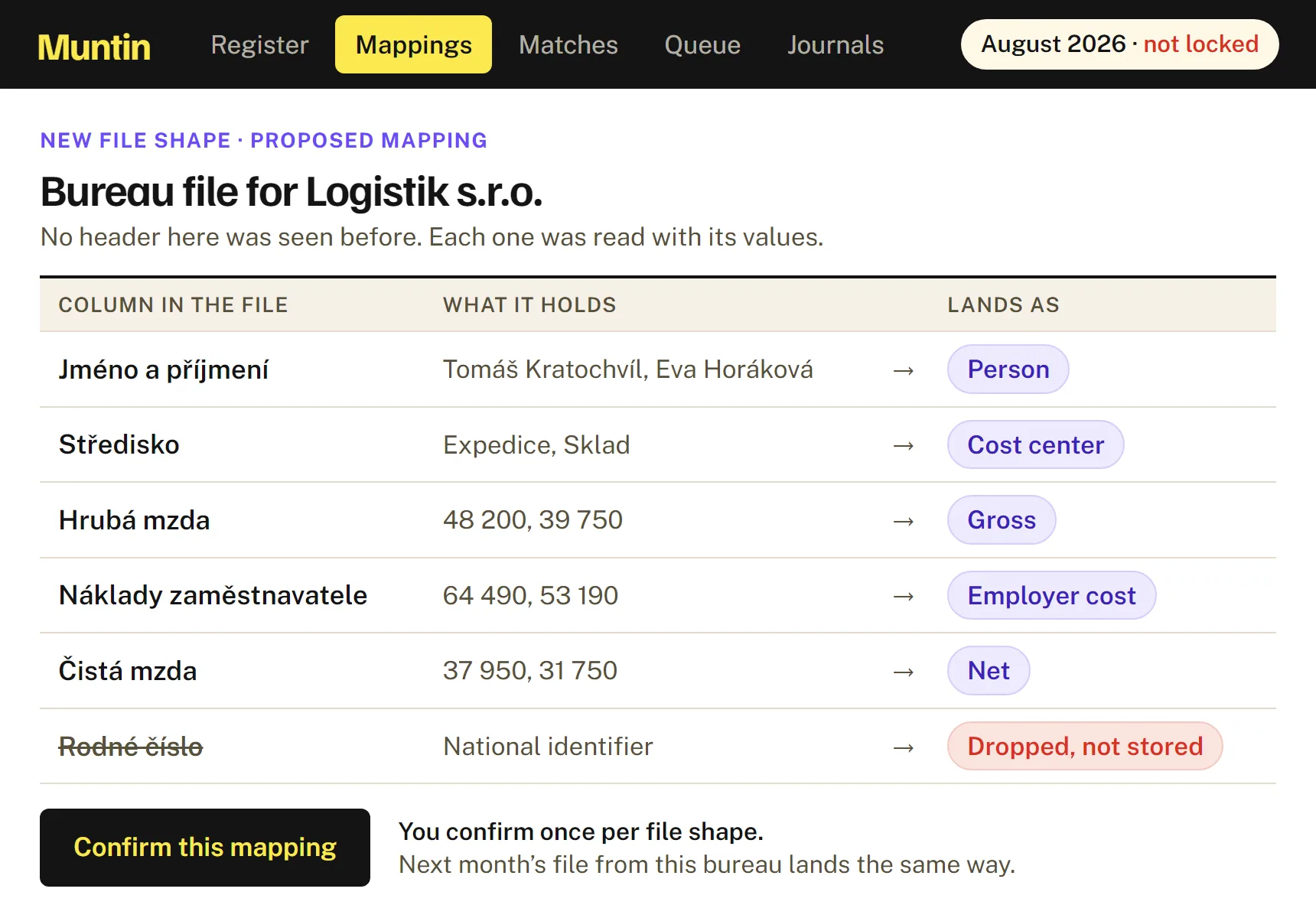Click the COLUMN IN THE FILE header

(x=173, y=304)
